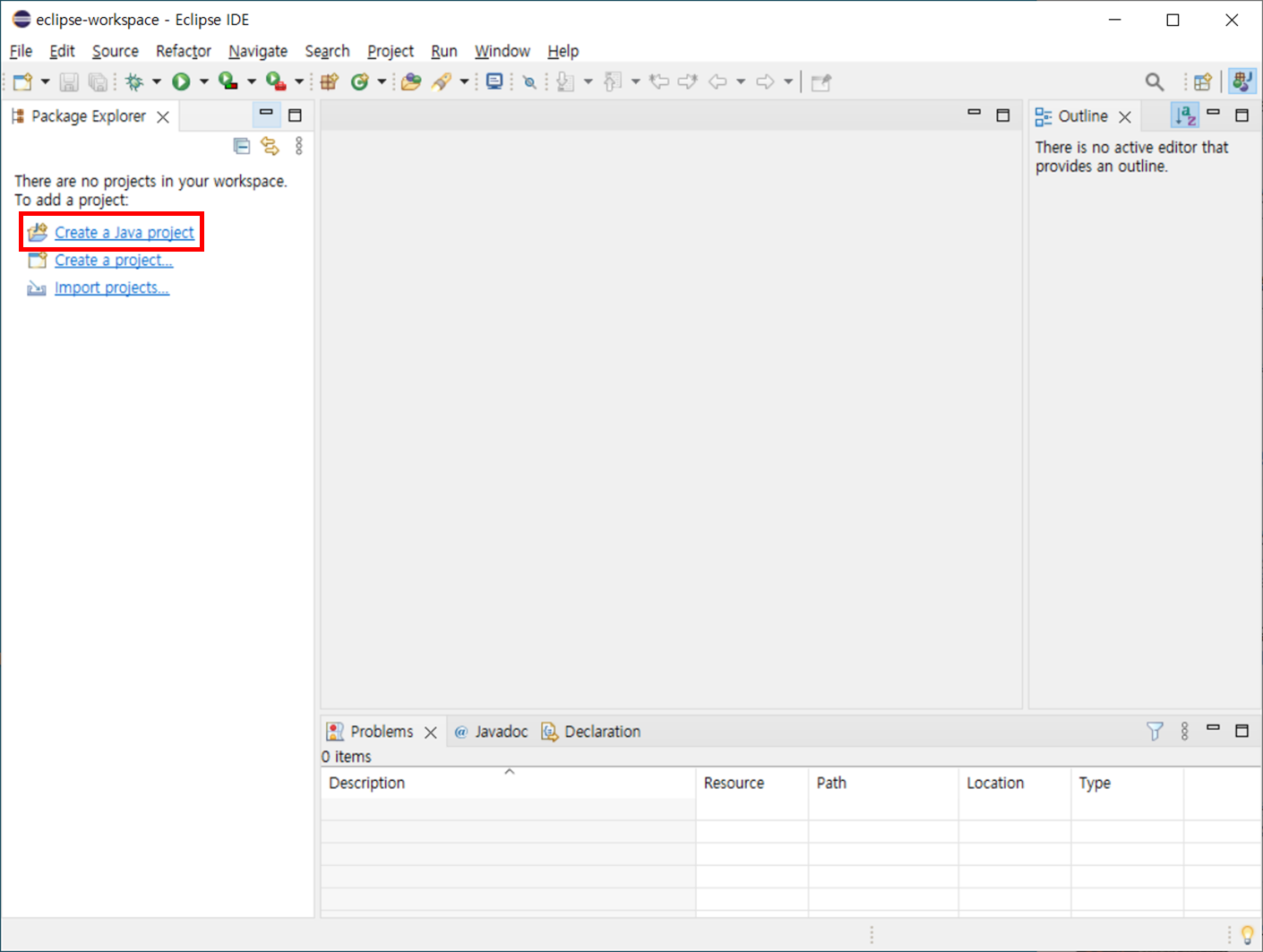This screenshot has width=1263, height=952.
Task: Click the Open Type icon
Action: 411,82
